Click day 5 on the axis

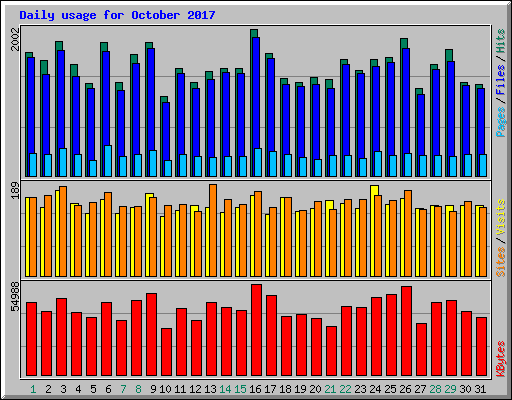pos(93,389)
